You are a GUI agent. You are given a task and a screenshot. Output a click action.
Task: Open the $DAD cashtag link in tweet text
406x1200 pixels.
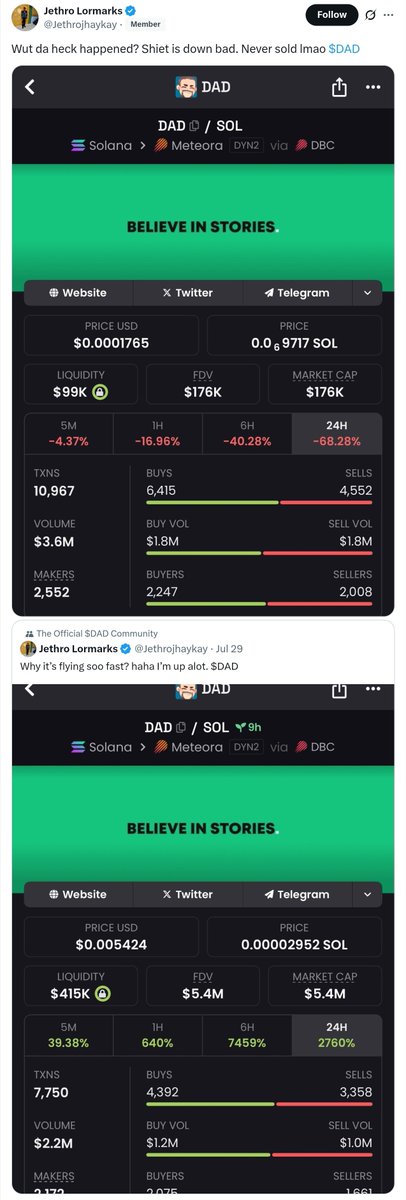coord(344,48)
